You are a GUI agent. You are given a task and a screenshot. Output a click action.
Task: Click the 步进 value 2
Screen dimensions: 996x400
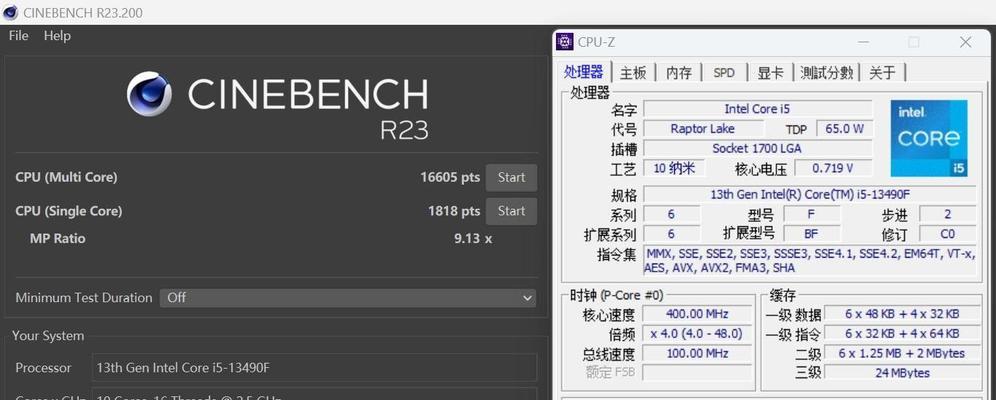tap(948, 214)
